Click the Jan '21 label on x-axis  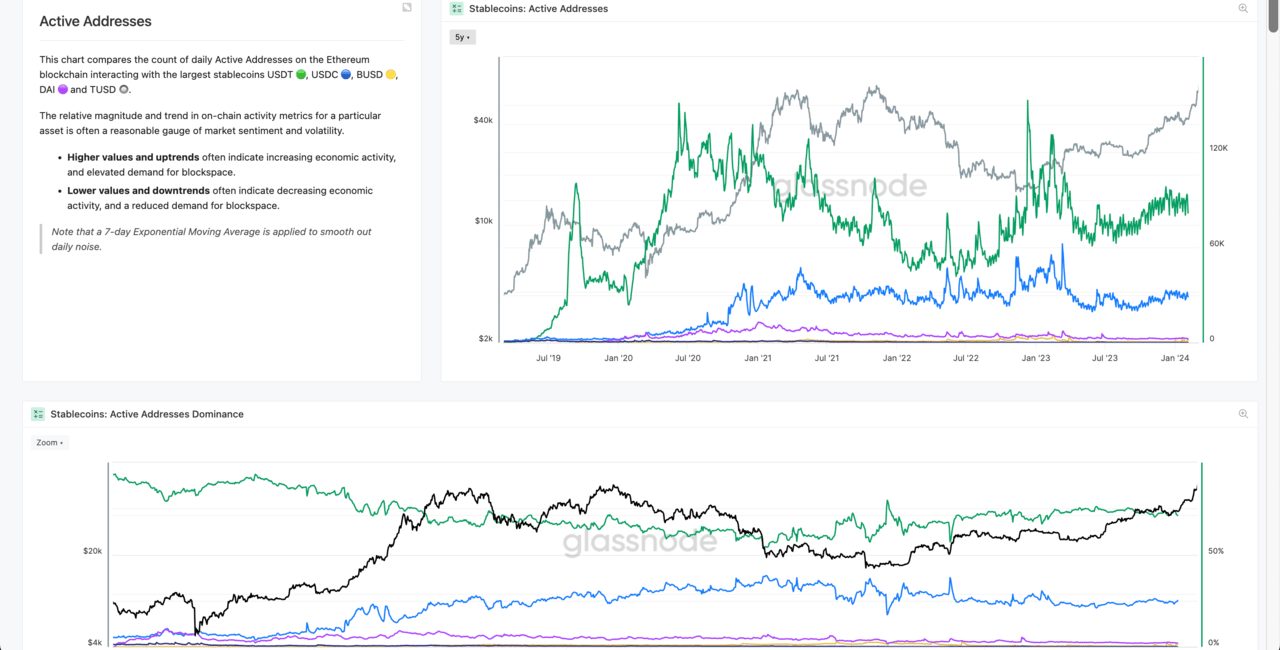(x=759, y=357)
